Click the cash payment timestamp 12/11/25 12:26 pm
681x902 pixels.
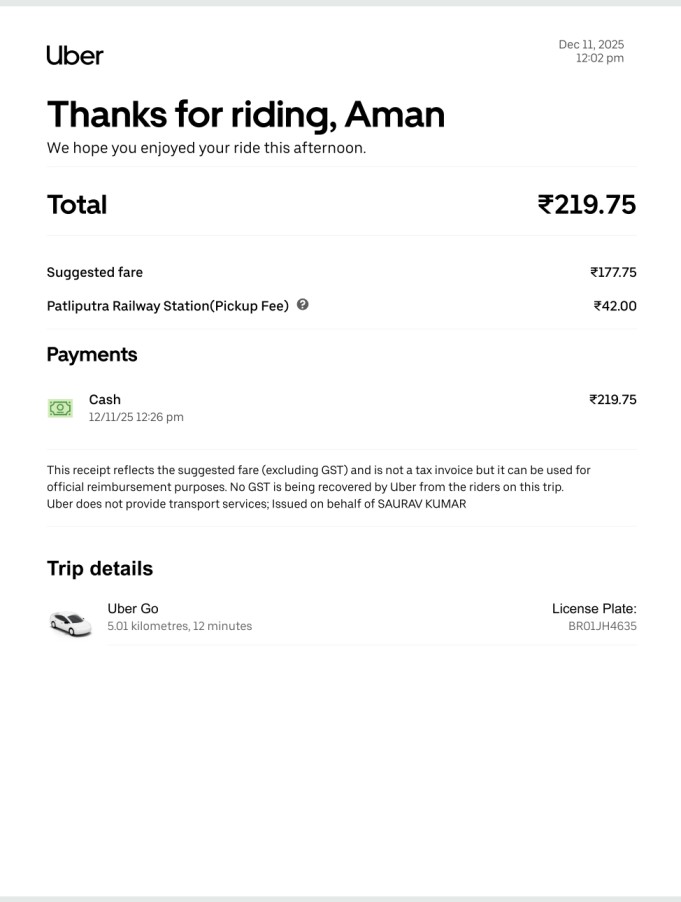pyautogui.click(x=136, y=417)
